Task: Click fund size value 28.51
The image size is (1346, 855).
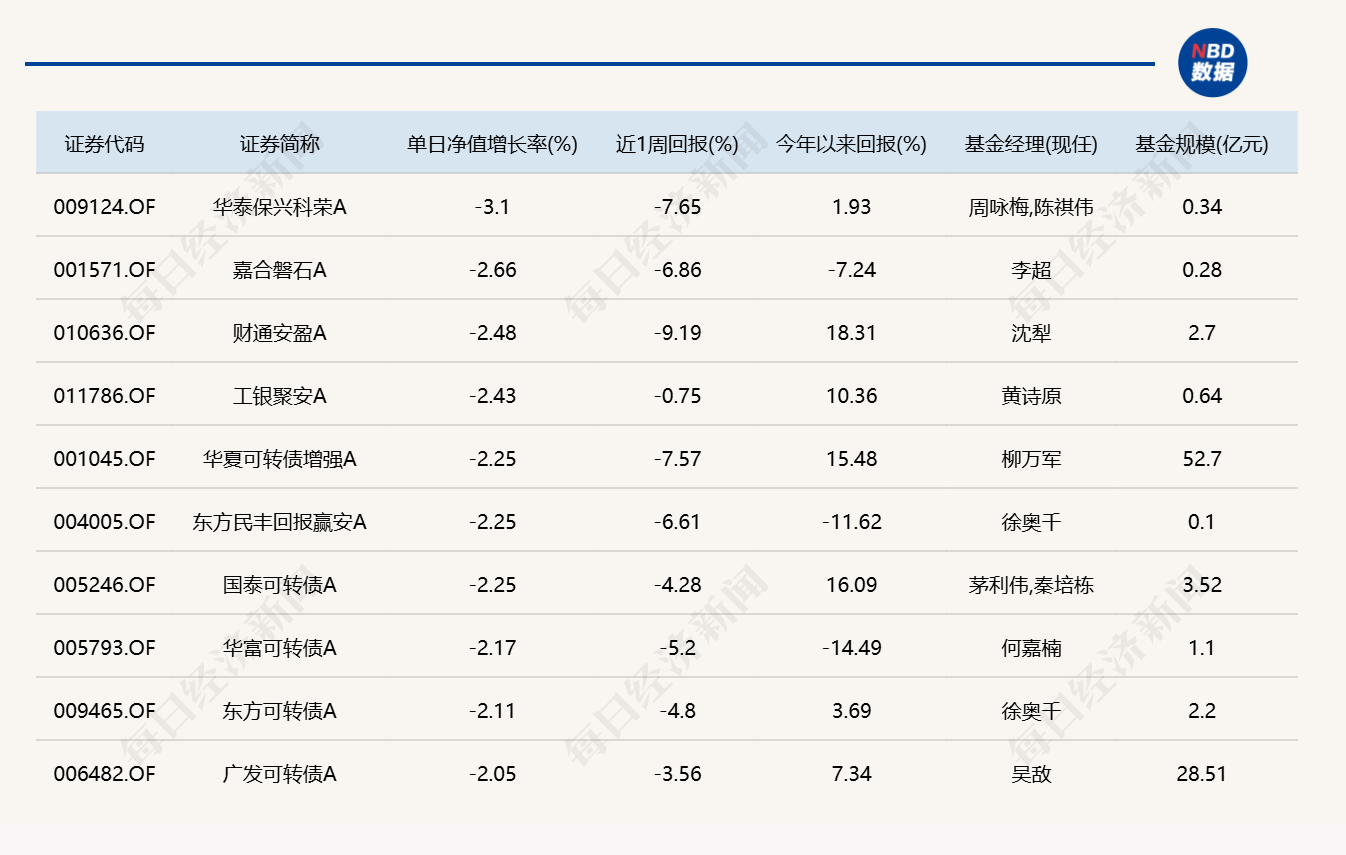Action: pyautogui.click(x=1202, y=774)
